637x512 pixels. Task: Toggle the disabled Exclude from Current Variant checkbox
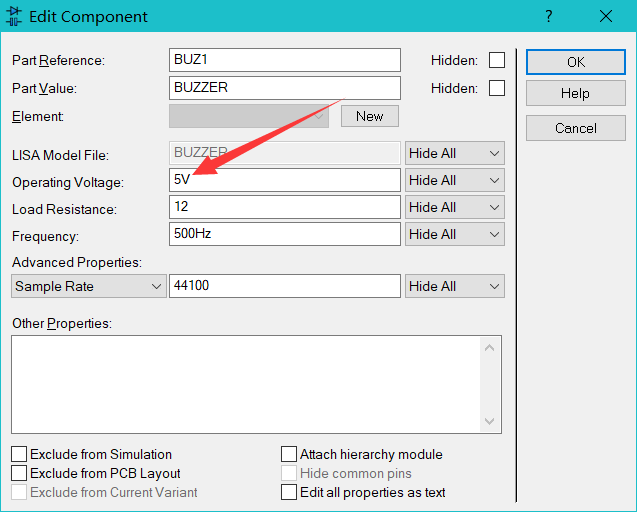coord(19,492)
